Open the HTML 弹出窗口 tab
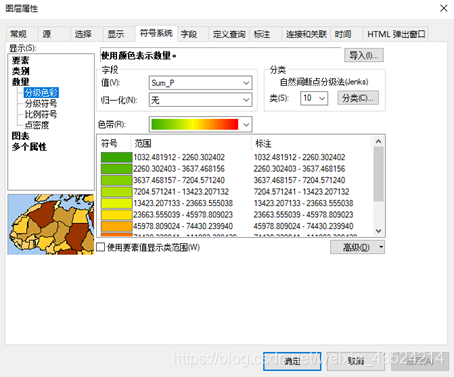This screenshot has width=454, height=377. tap(396, 34)
